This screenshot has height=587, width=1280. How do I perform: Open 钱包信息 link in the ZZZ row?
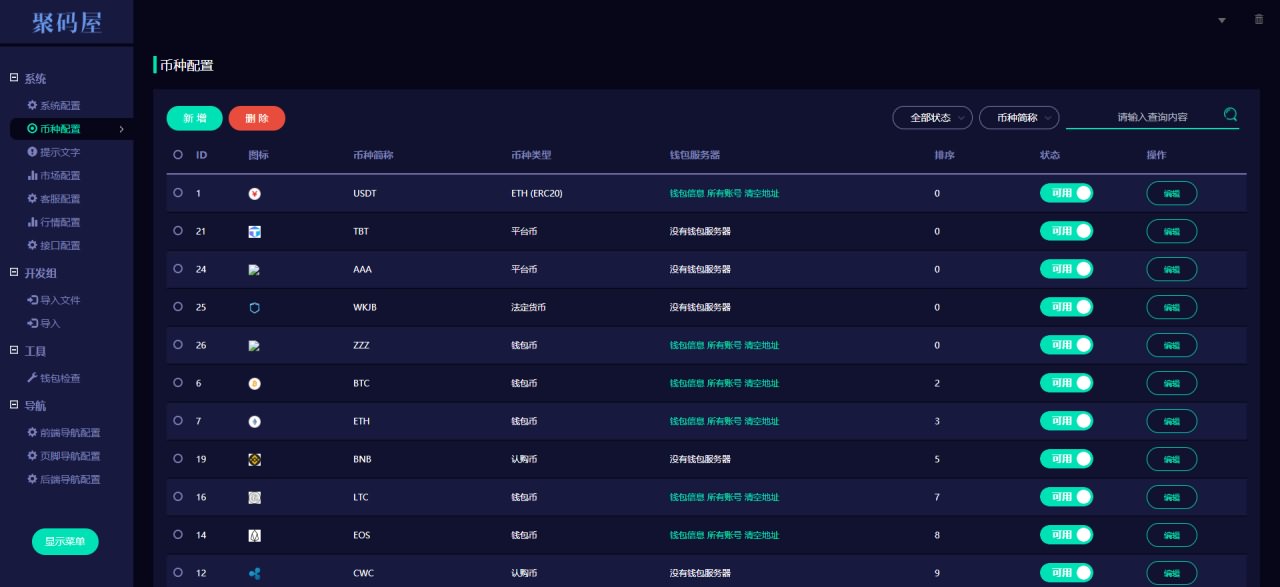click(686, 345)
